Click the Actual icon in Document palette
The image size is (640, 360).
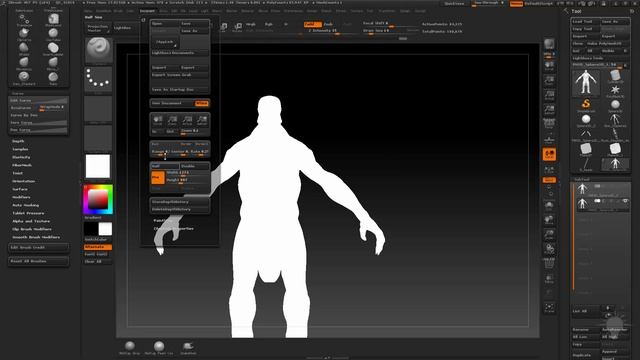tap(187, 120)
